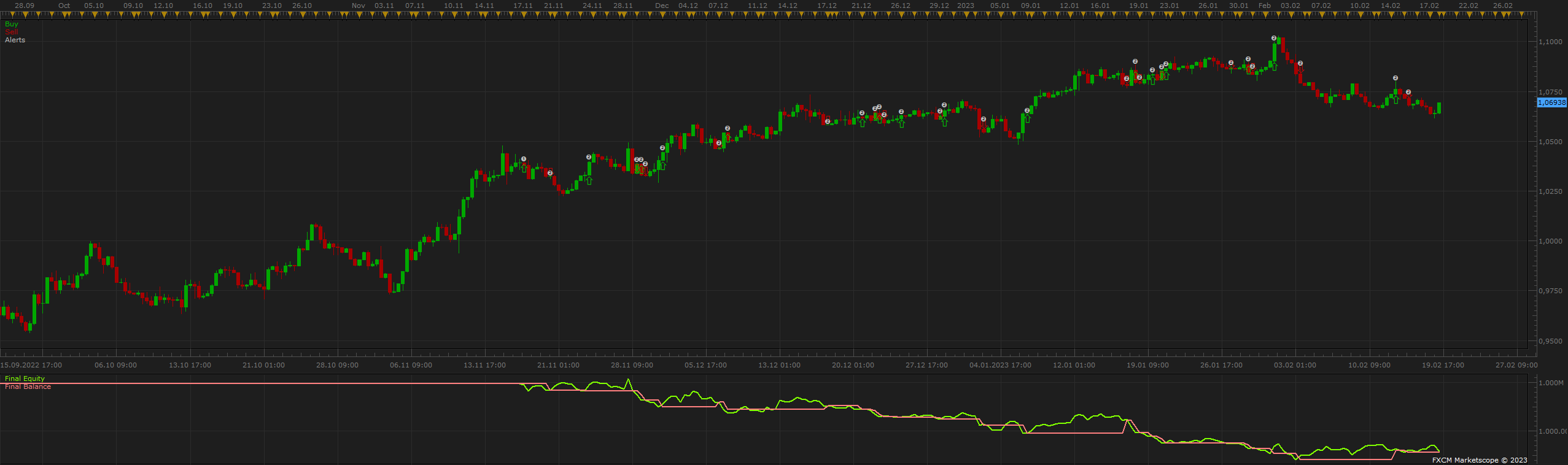This screenshot has width=1568, height=465.
Task: Select the trade marker numbered 1
Action: [x=524, y=159]
